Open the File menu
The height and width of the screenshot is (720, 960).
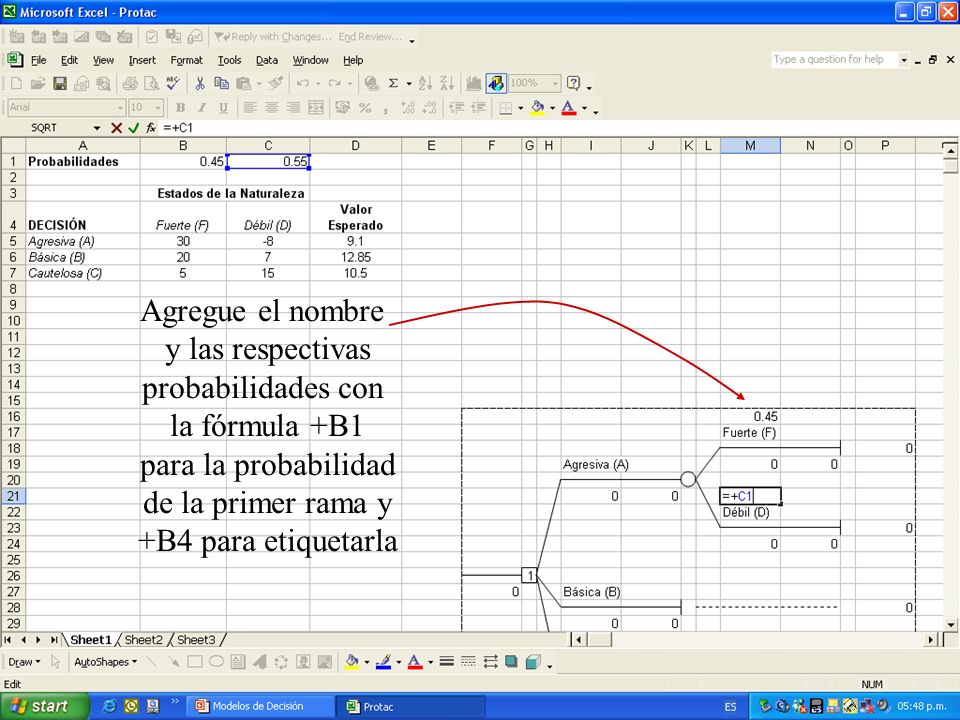[39, 60]
